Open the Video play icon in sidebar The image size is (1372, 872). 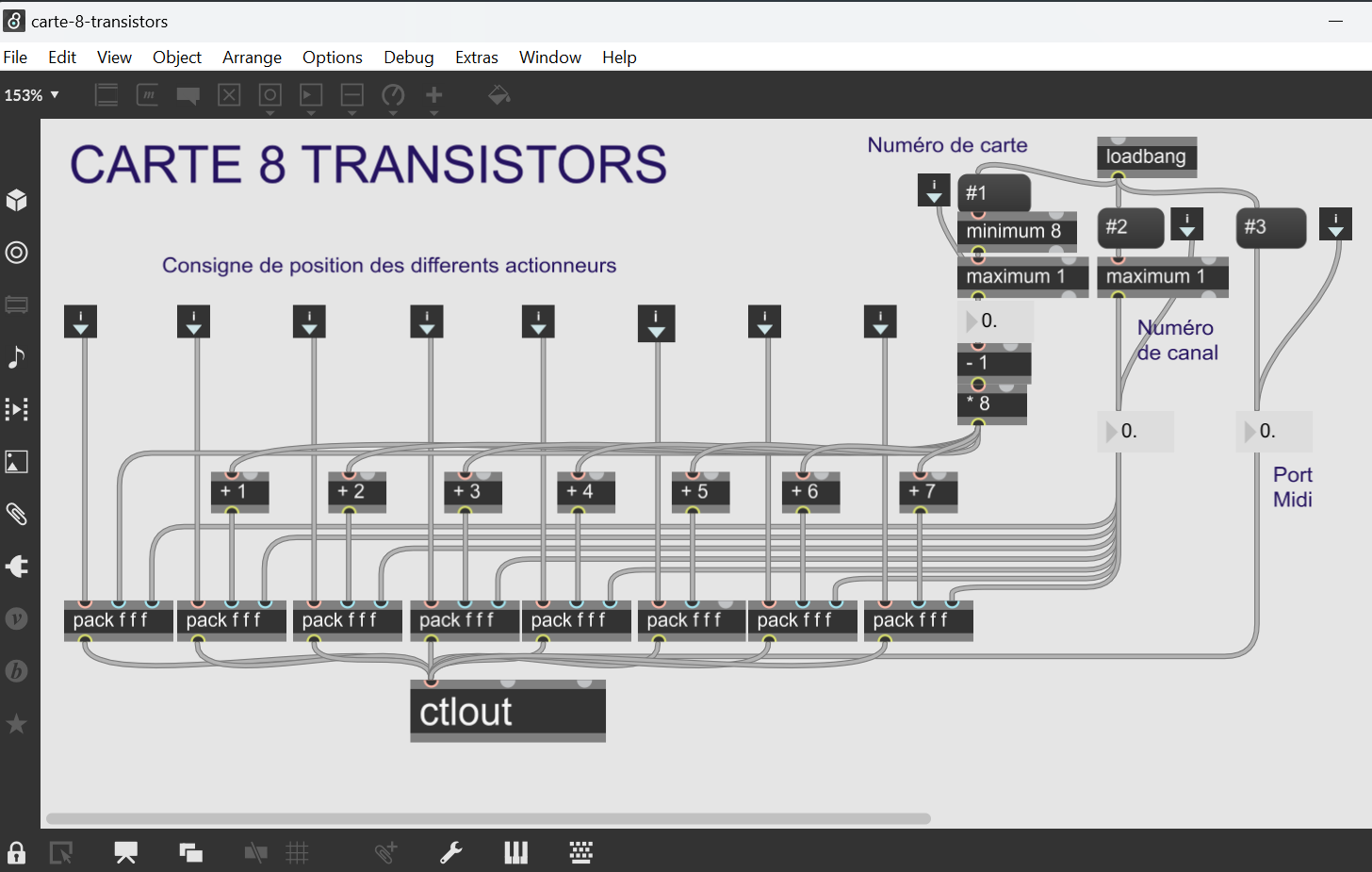17,409
